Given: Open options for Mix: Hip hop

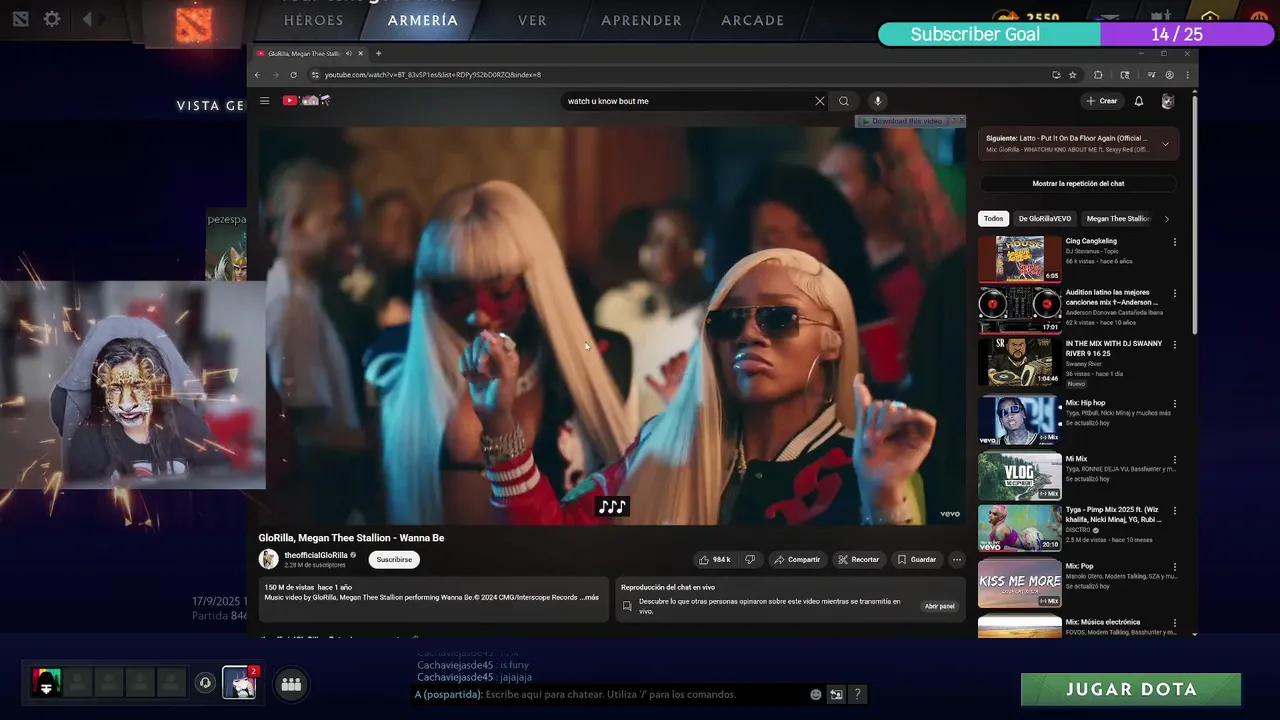Looking at the screenshot, I should click(1175, 404).
